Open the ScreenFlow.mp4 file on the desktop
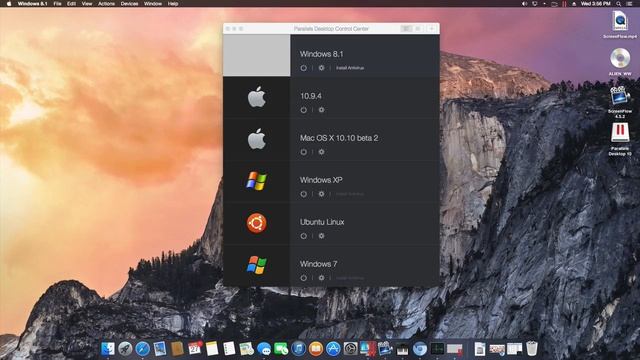This screenshot has width=640, height=360. 620,24
